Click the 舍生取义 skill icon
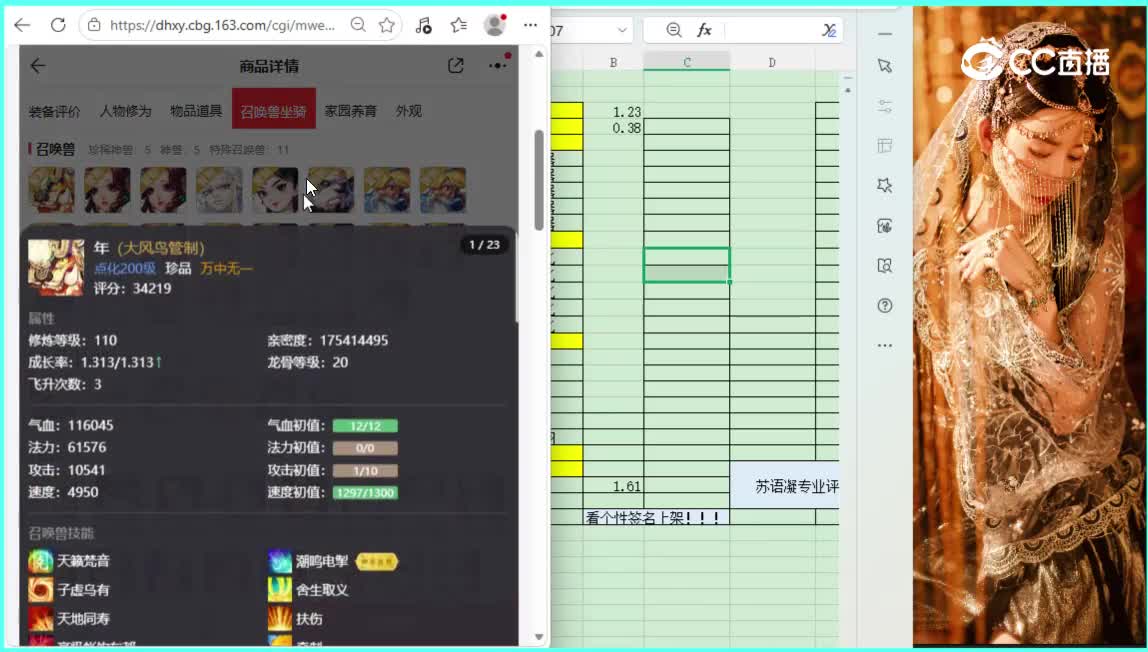This screenshot has width=1148, height=652. pos(280,590)
